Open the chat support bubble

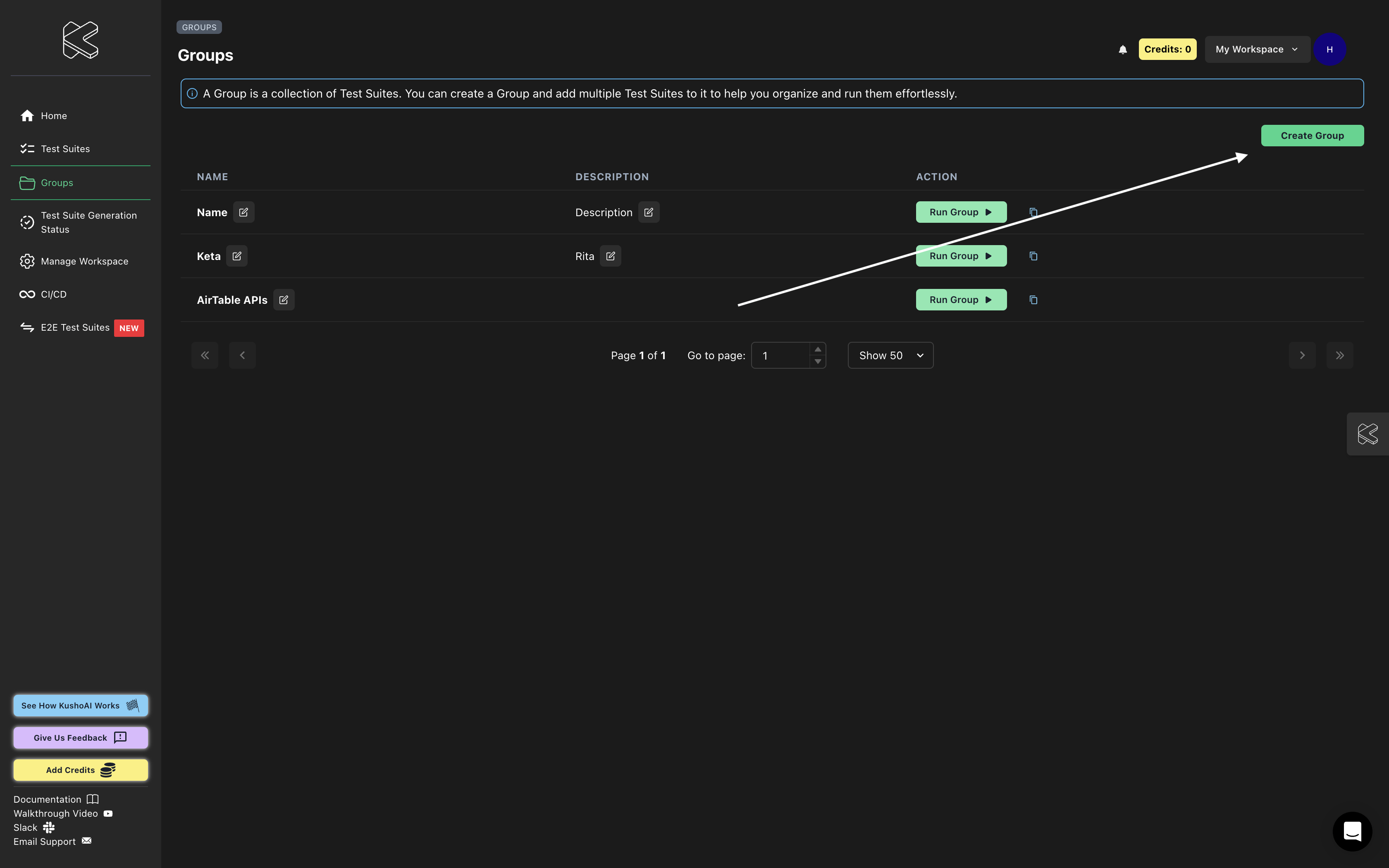[x=1352, y=831]
